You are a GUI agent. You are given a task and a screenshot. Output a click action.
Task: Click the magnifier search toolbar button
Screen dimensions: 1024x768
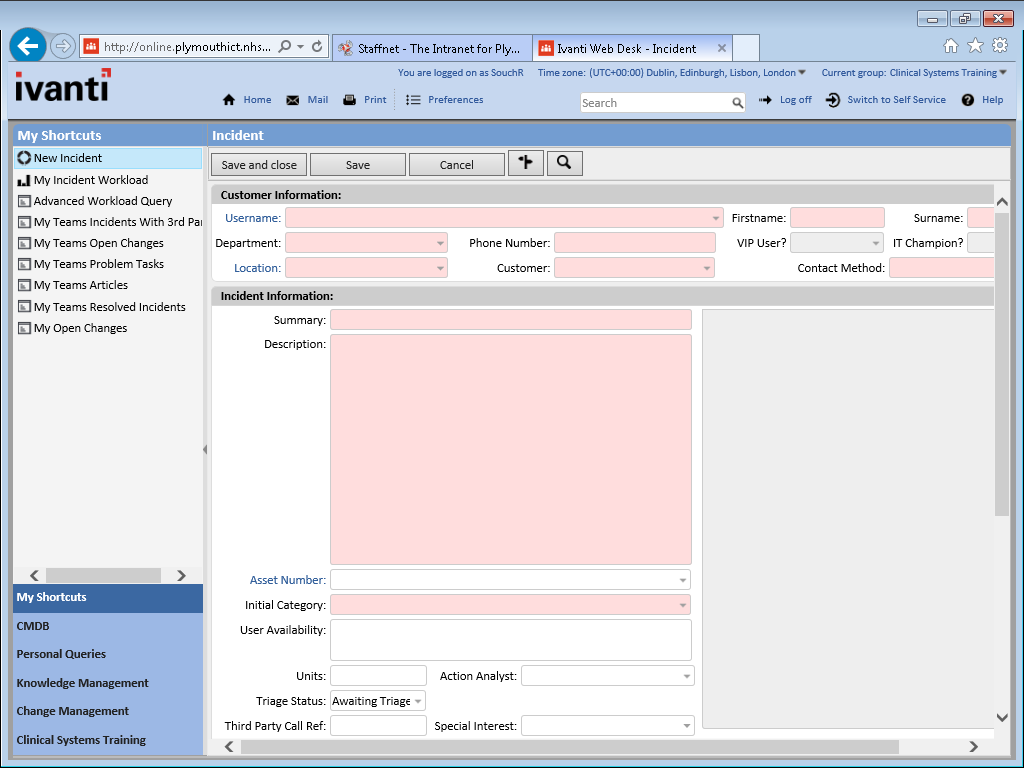[x=564, y=163]
